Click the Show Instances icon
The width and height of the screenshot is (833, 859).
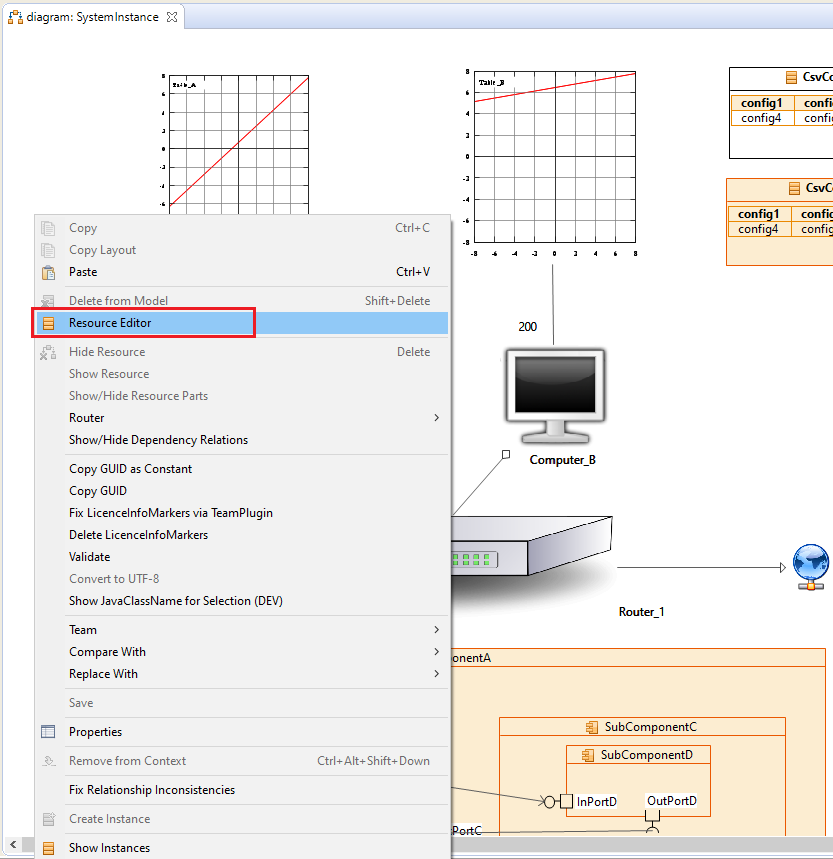48,847
